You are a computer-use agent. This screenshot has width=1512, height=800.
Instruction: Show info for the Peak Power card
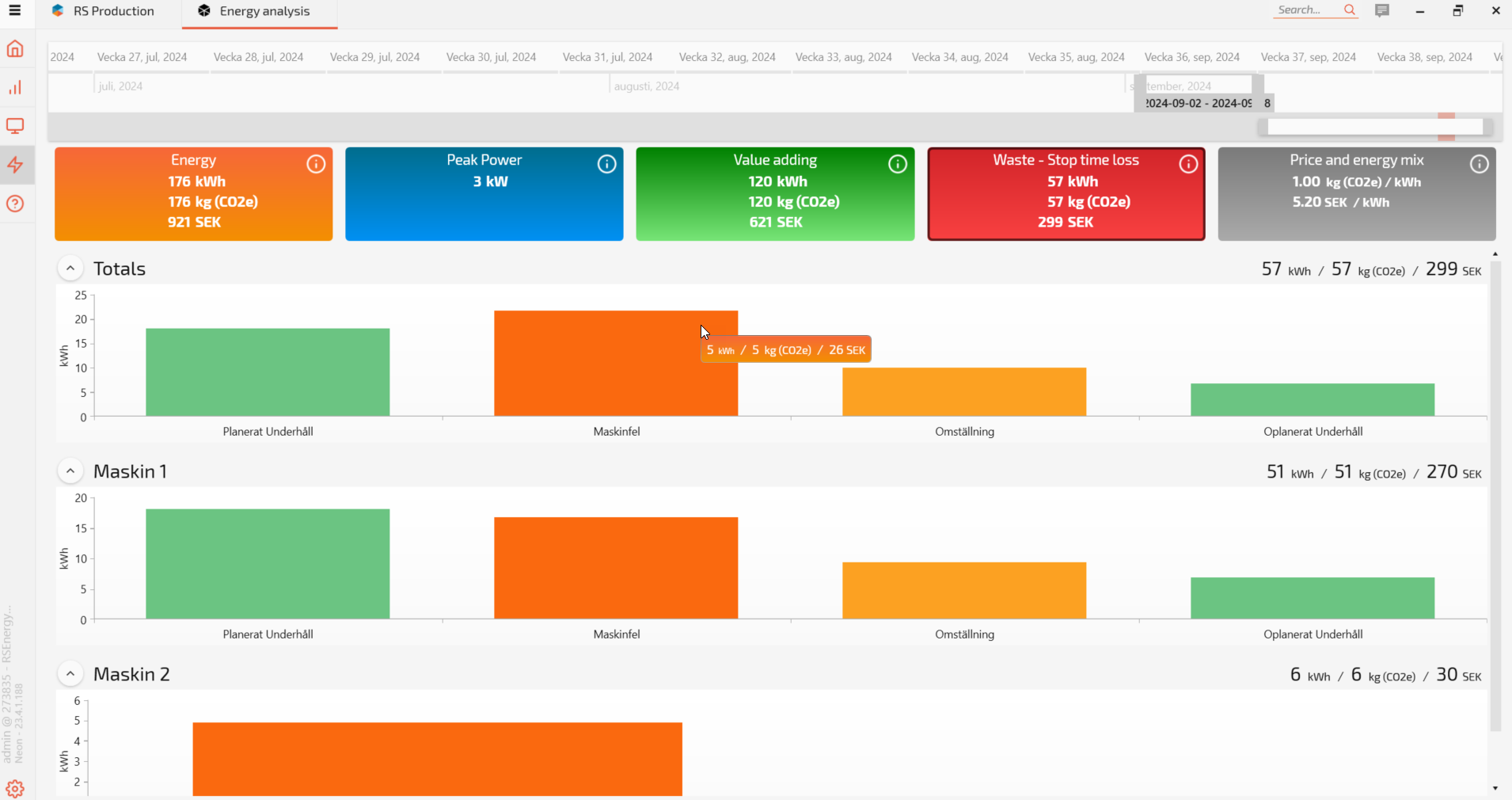[606, 164]
